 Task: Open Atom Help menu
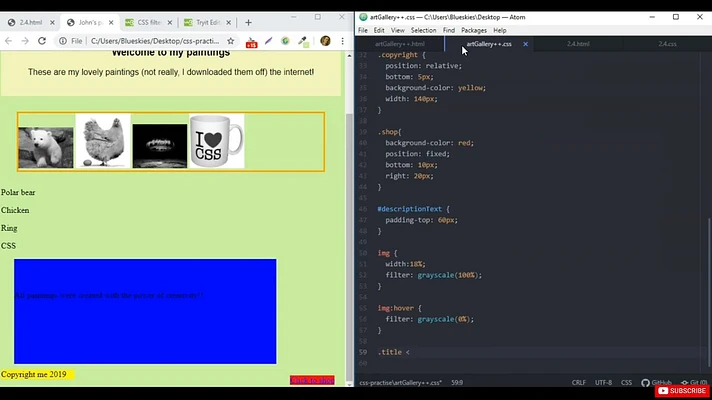tap(500, 30)
